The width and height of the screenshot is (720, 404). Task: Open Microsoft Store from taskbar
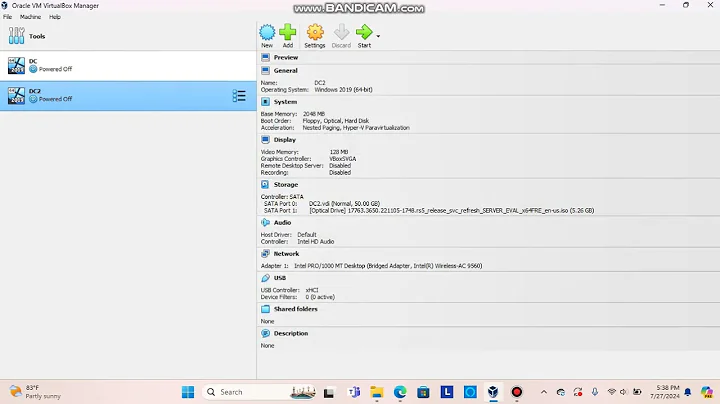pos(423,392)
